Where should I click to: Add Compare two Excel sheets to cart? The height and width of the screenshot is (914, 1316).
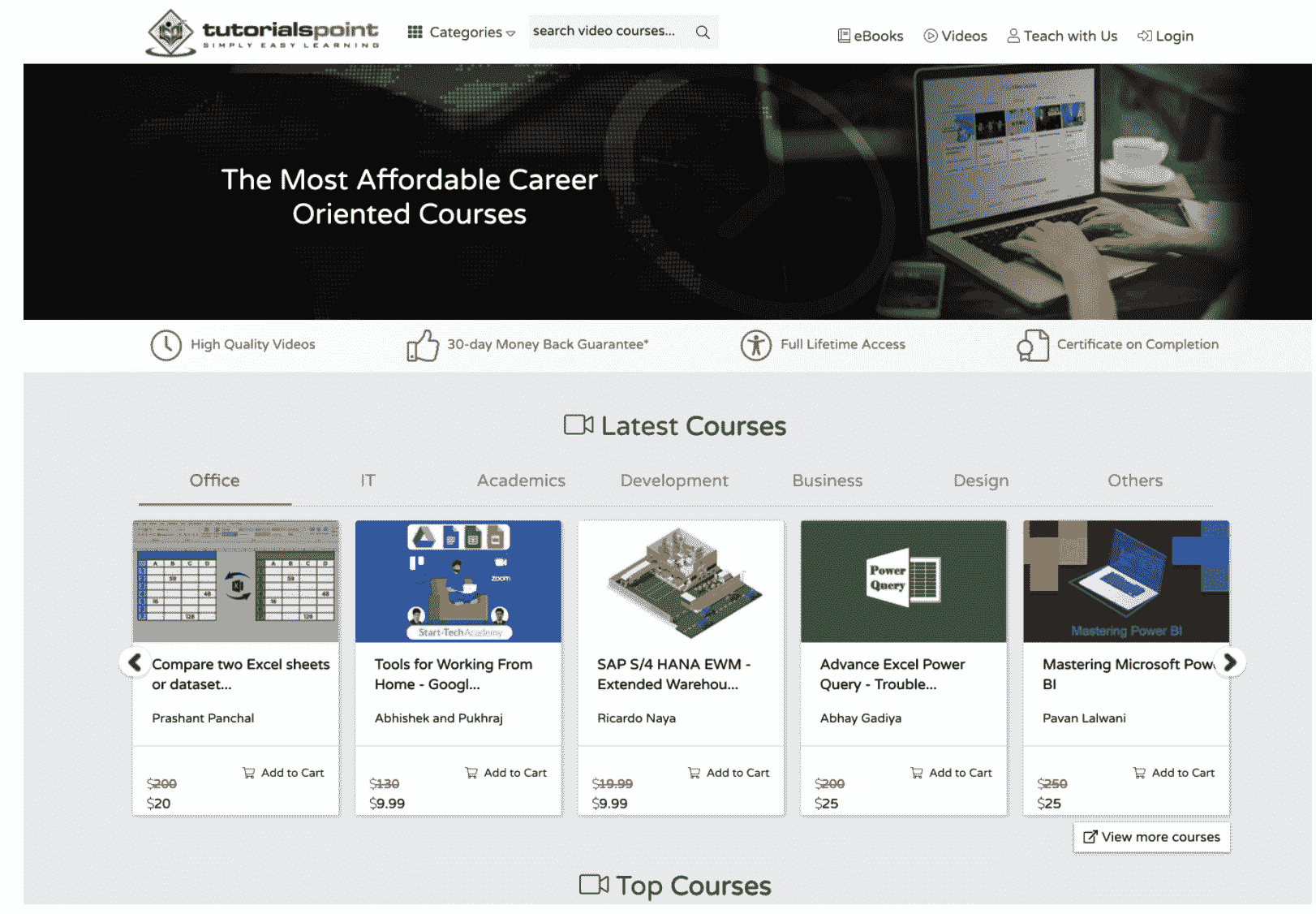283,773
